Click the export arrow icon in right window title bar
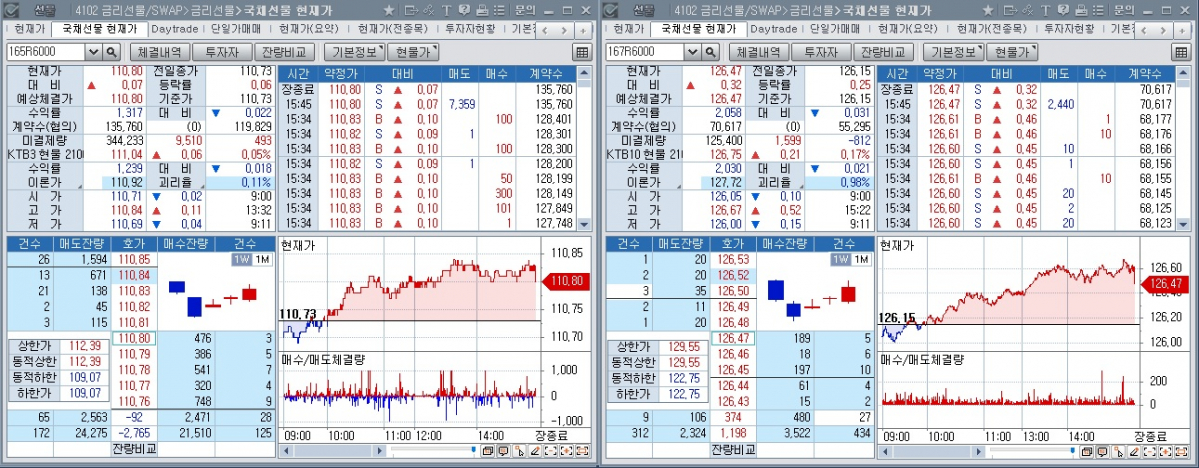Image resolution: width=1199 pixels, height=468 pixels. coord(1010,11)
